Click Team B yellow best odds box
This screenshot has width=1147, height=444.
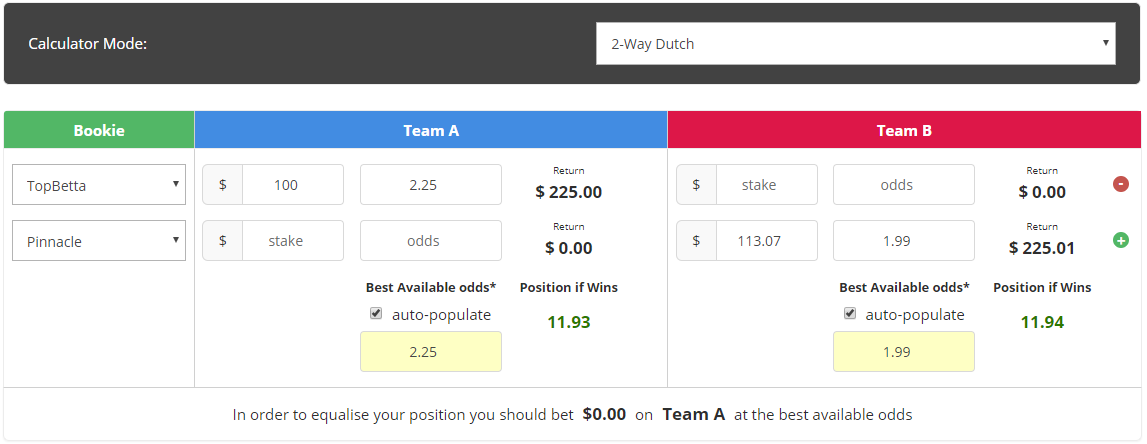point(904,352)
